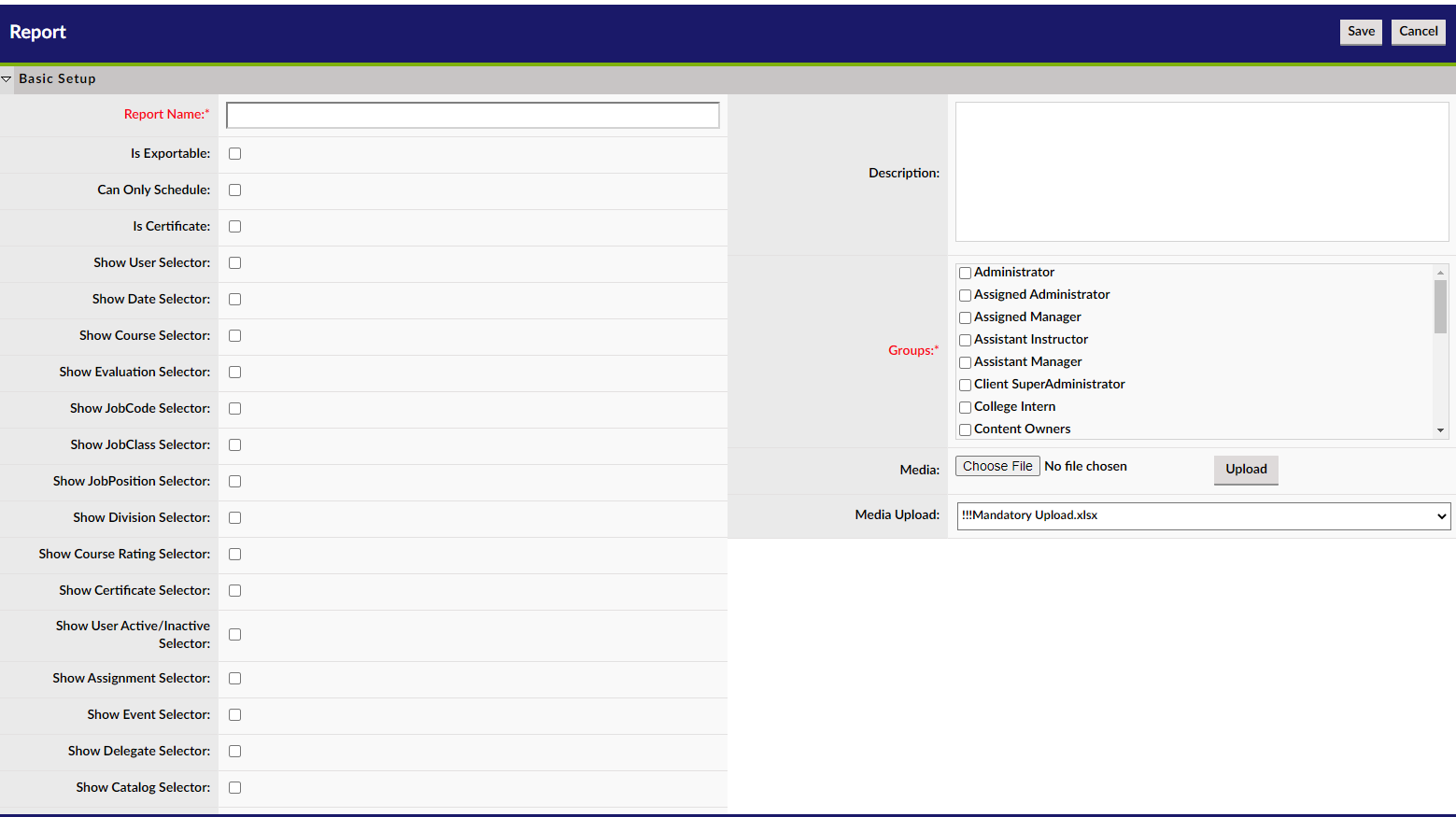Collapse the Basic Setup section
Viewport: 1456px width, 817px height.
(7, 79)
